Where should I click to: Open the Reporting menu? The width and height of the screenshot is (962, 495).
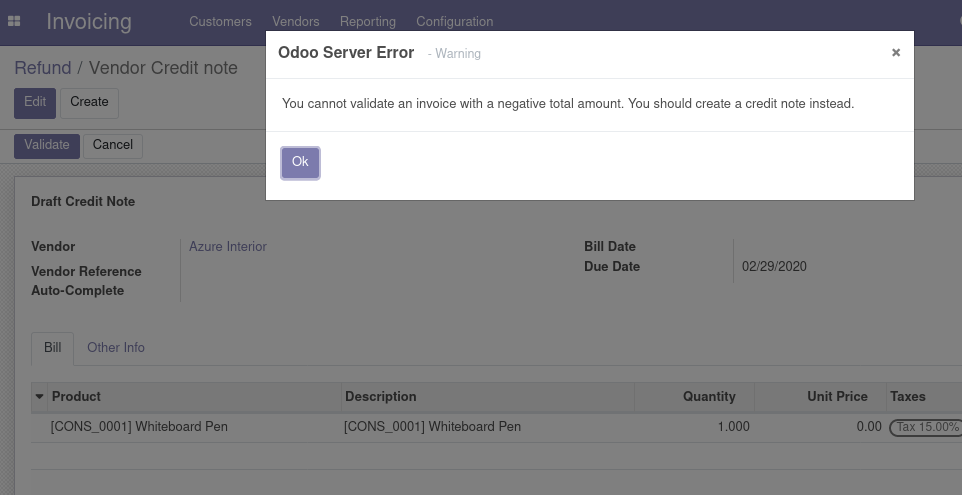[367, 21]
